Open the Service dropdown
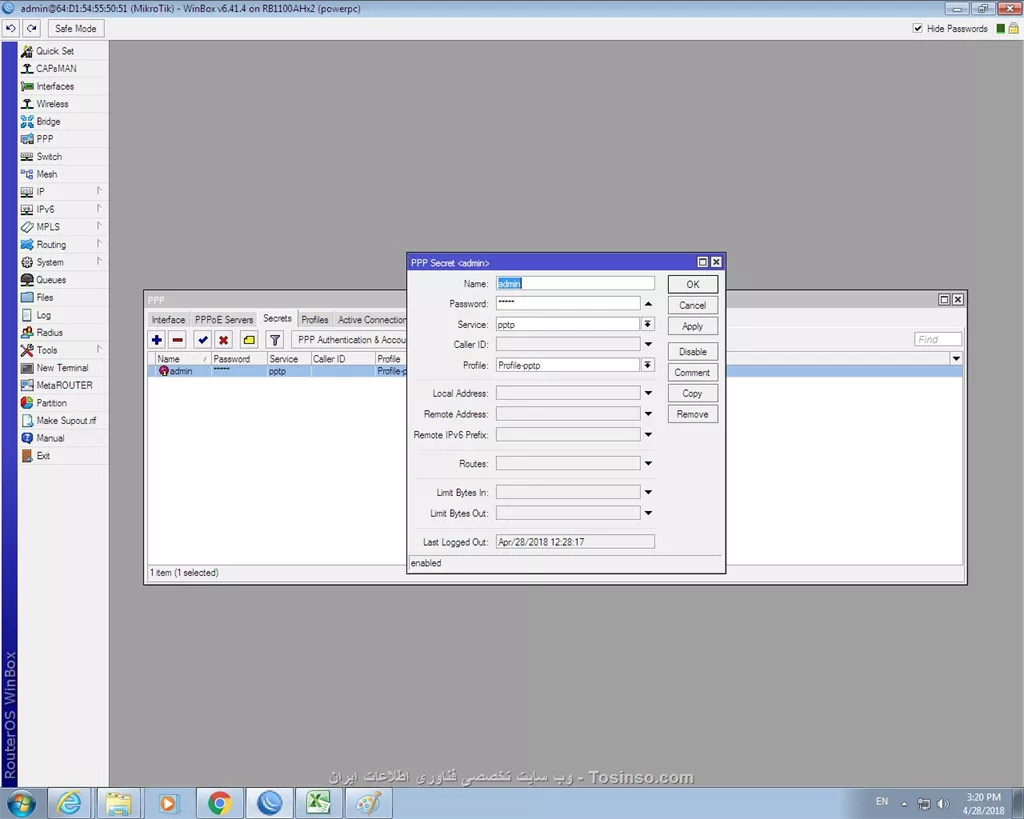1024x819 pixels. click(x=647, y=325)
